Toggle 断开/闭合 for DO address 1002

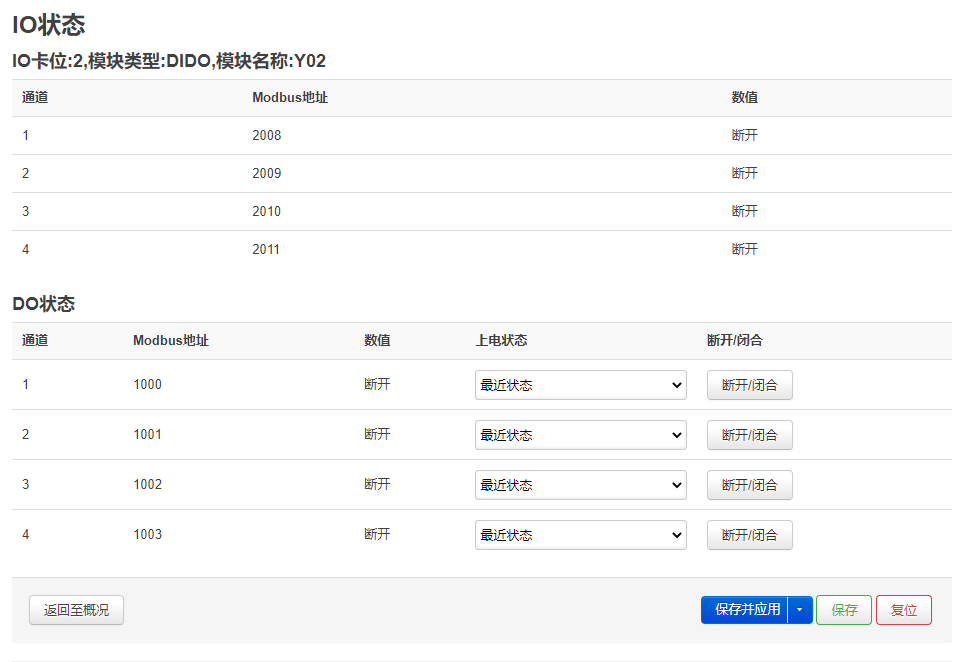point(750,485)
